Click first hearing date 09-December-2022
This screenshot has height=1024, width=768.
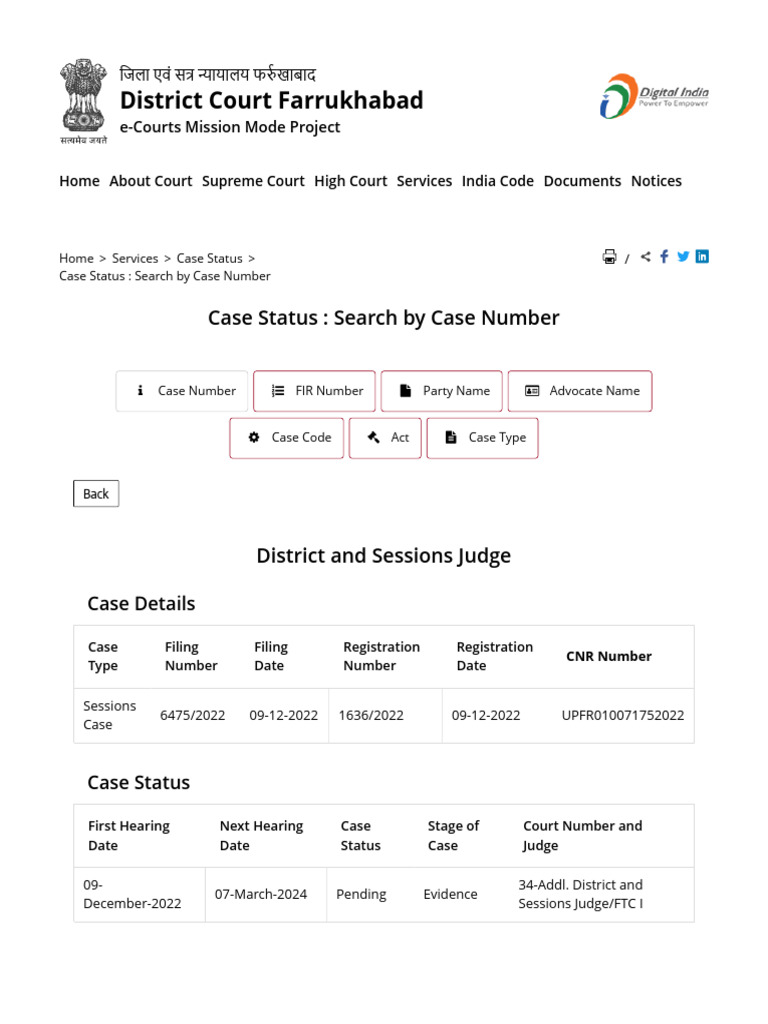coord(132,895)
